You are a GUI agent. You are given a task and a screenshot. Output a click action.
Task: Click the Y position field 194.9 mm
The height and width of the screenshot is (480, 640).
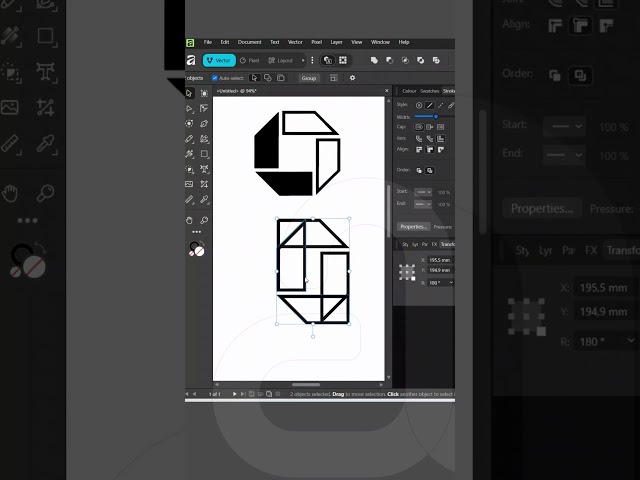pyautogui.click(x=440, y=270)
